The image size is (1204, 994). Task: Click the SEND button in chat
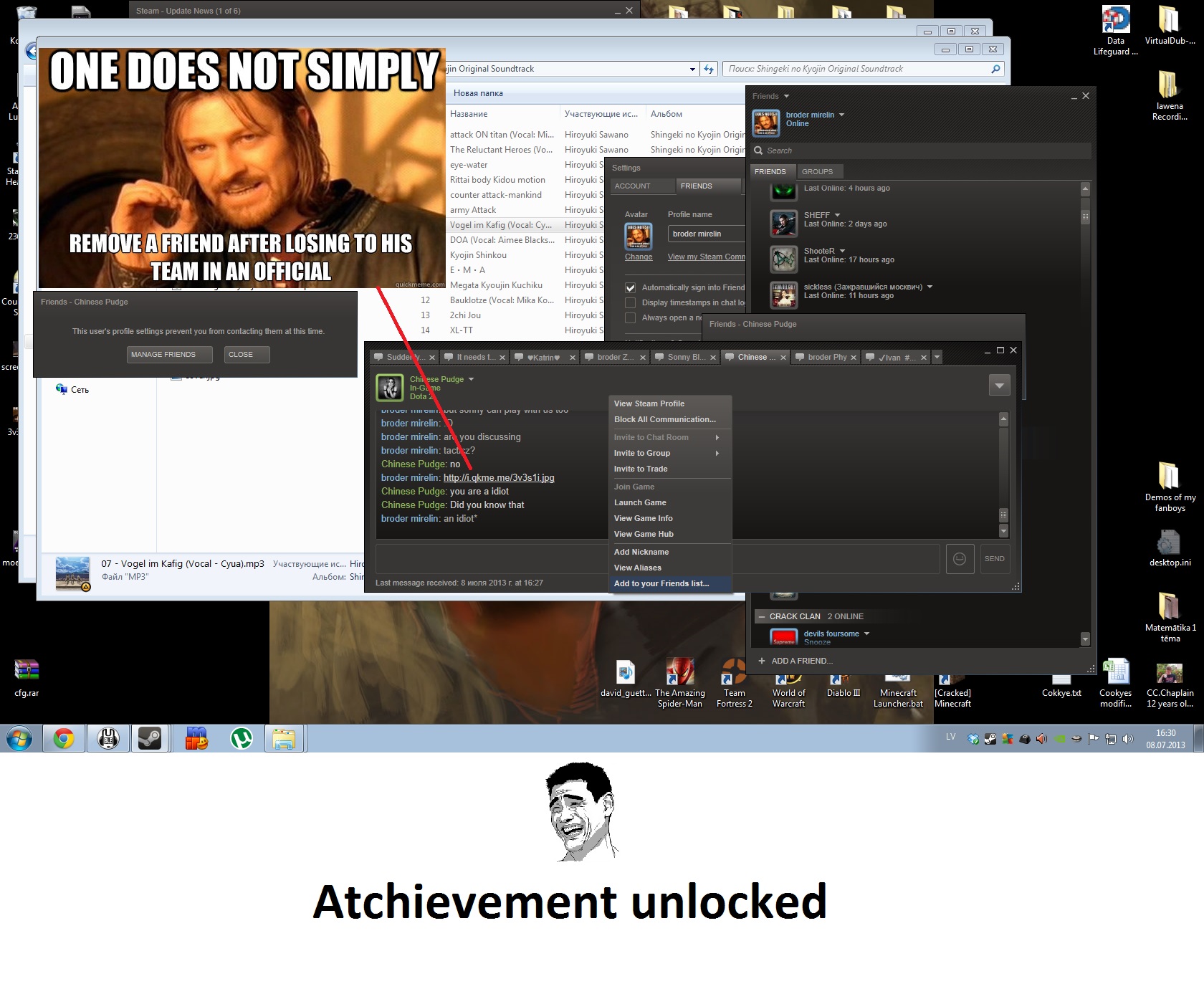tap(995, 559)
